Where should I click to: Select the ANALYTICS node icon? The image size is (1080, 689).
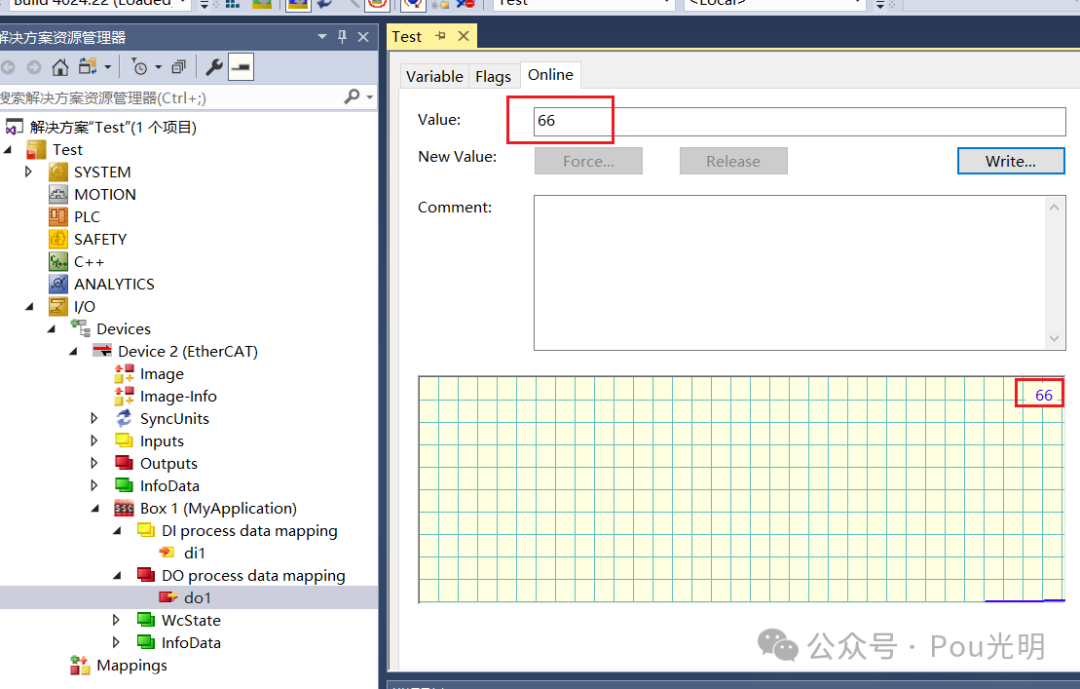(x=59, y=284)
